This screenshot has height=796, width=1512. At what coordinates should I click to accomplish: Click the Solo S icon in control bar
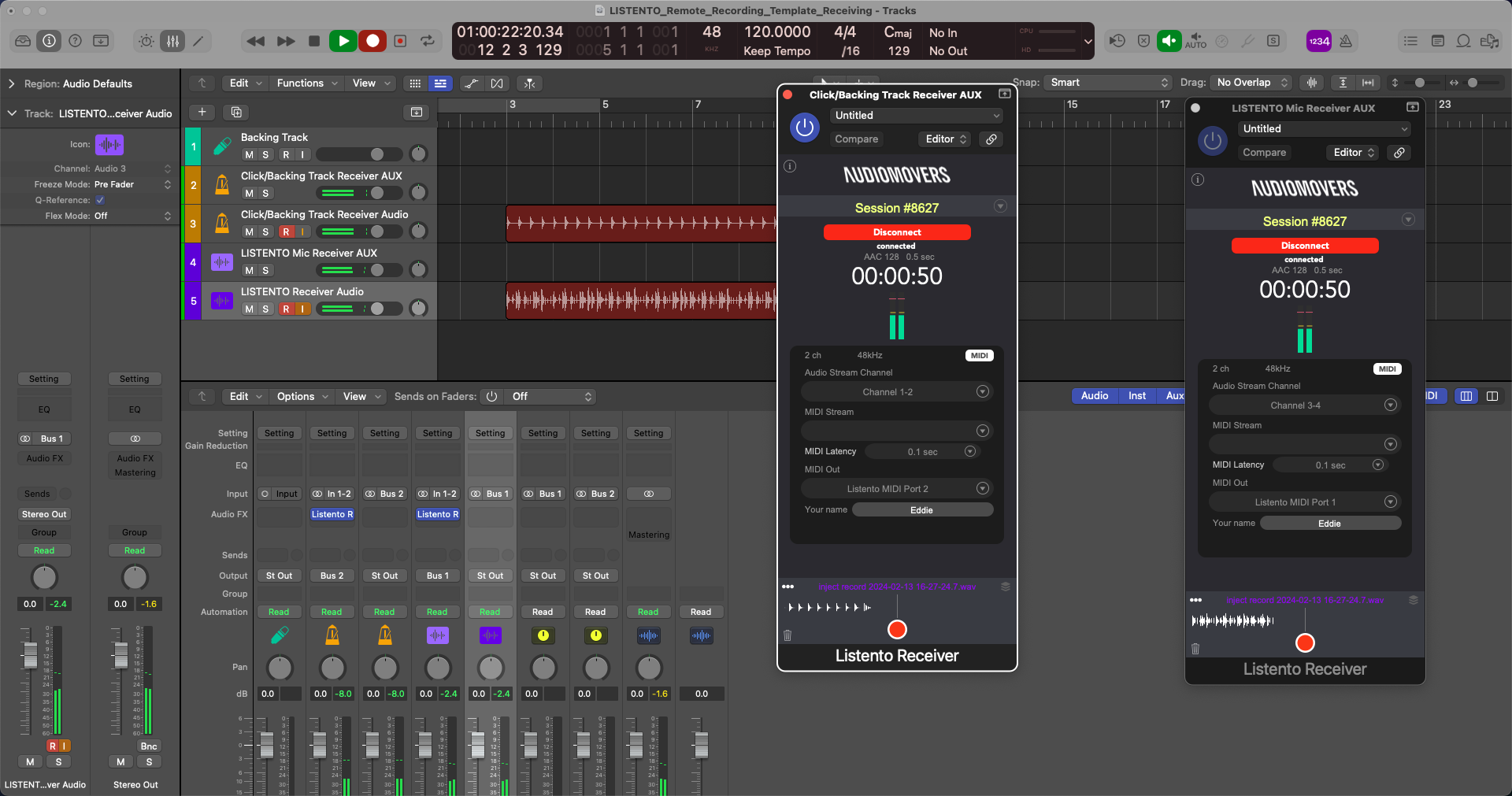click(x=1273, y=41)
